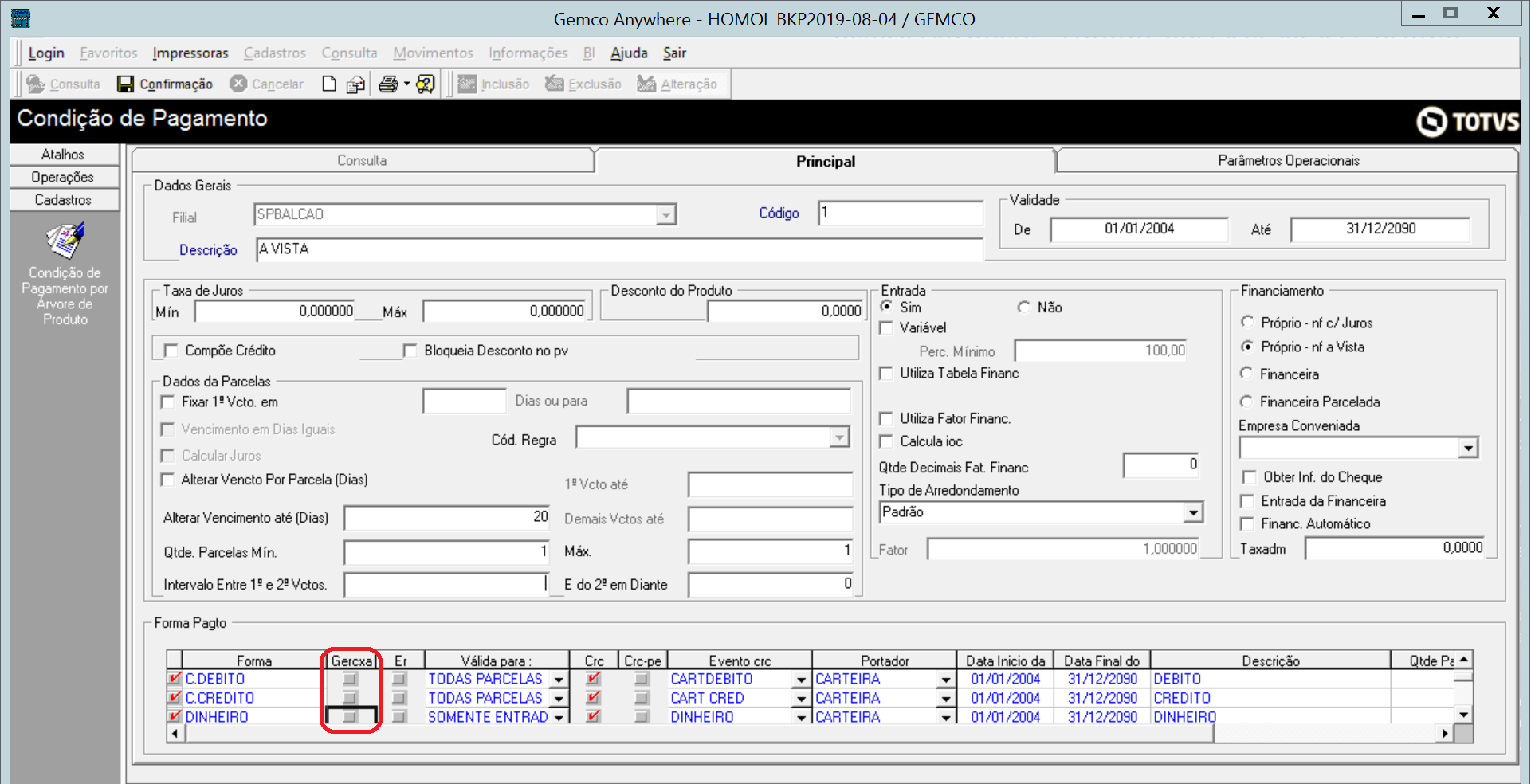Click the Descrição field containing A VISTA

point(619,249)
